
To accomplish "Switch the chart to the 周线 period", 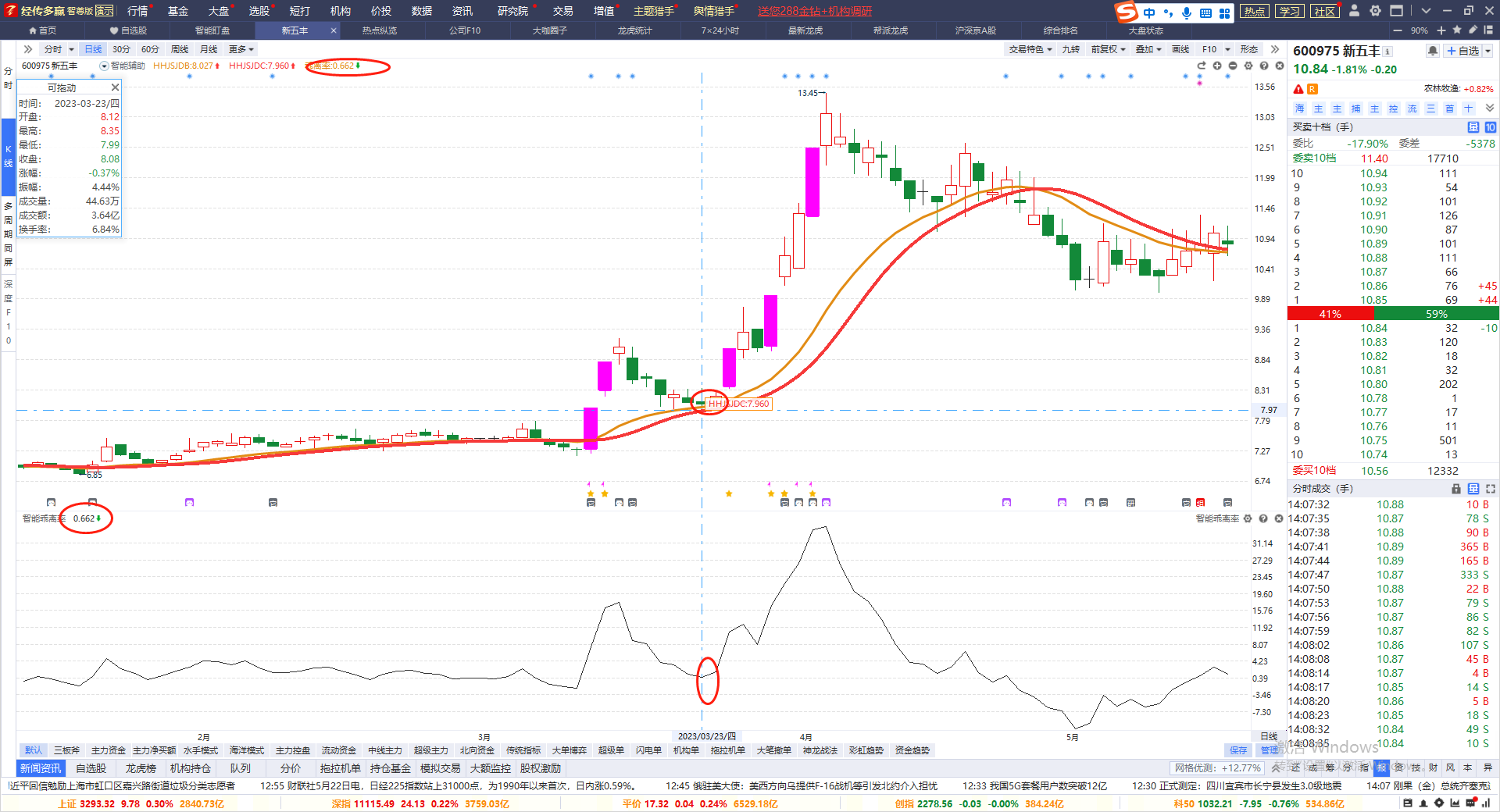I will click(x=180, y=49).
